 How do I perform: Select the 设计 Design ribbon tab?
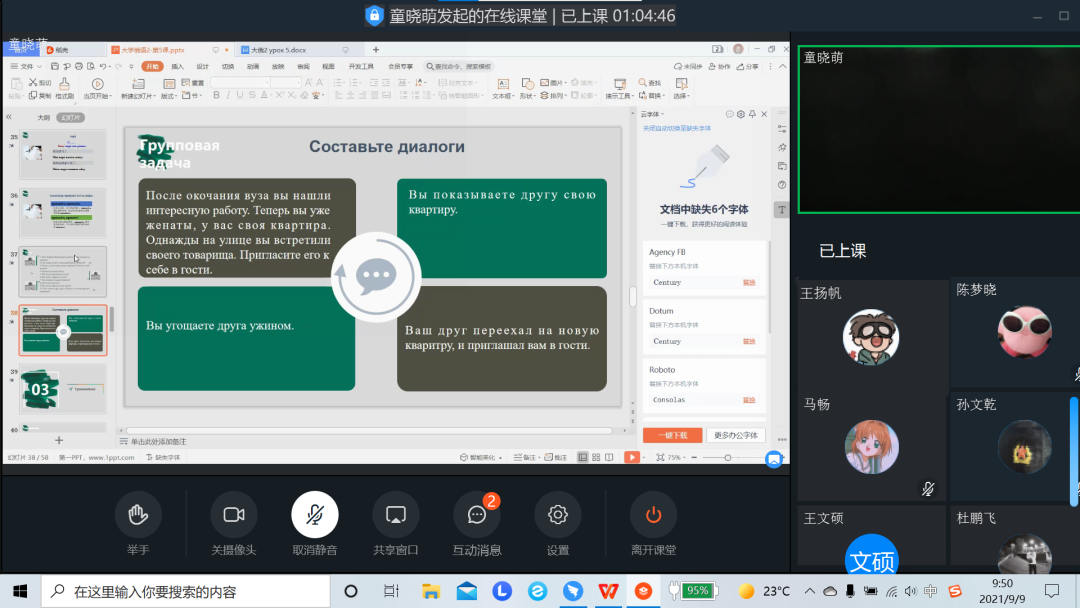coord(202,67)
